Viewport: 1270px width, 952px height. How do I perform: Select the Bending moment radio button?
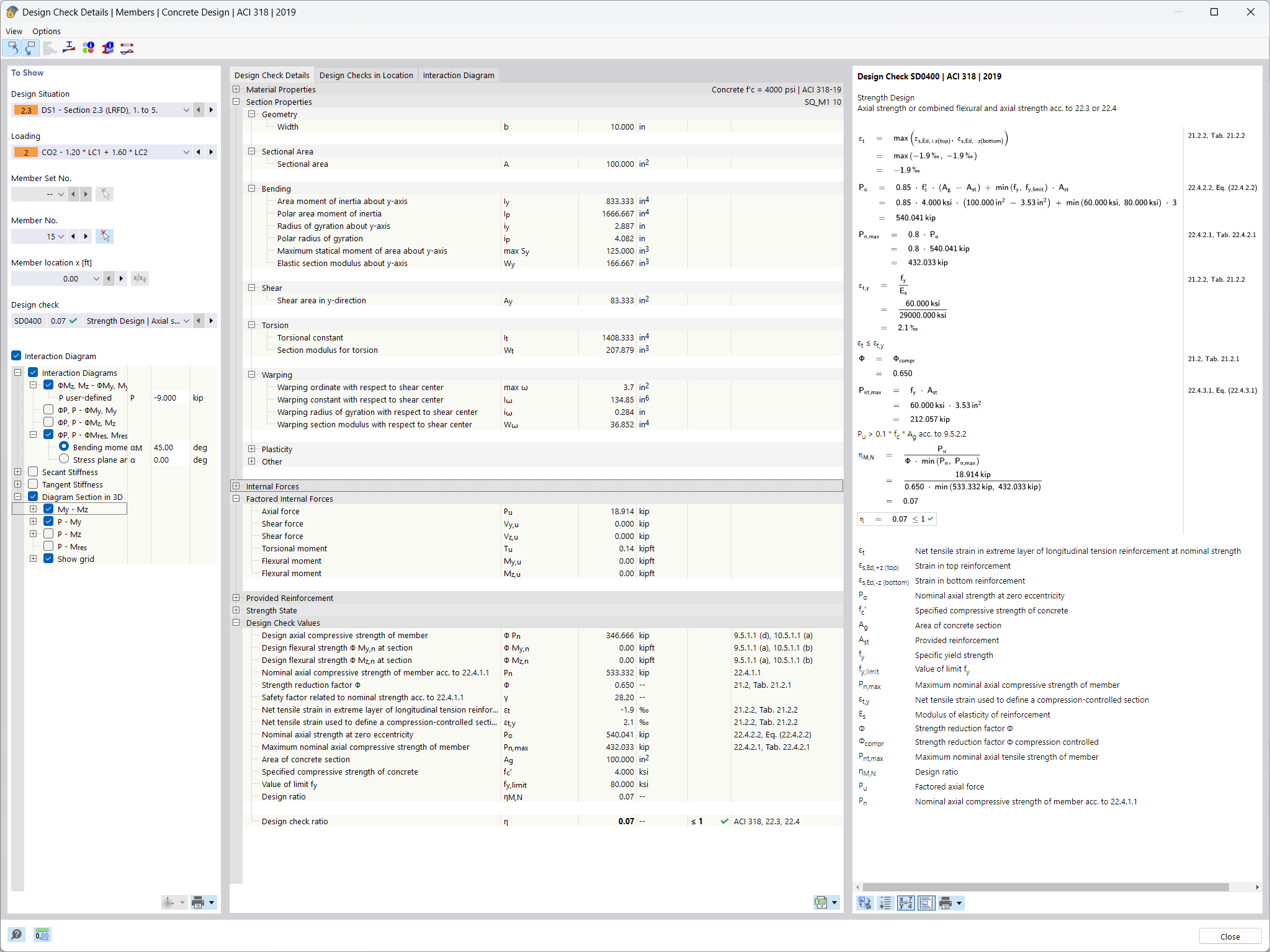(63, 447)
